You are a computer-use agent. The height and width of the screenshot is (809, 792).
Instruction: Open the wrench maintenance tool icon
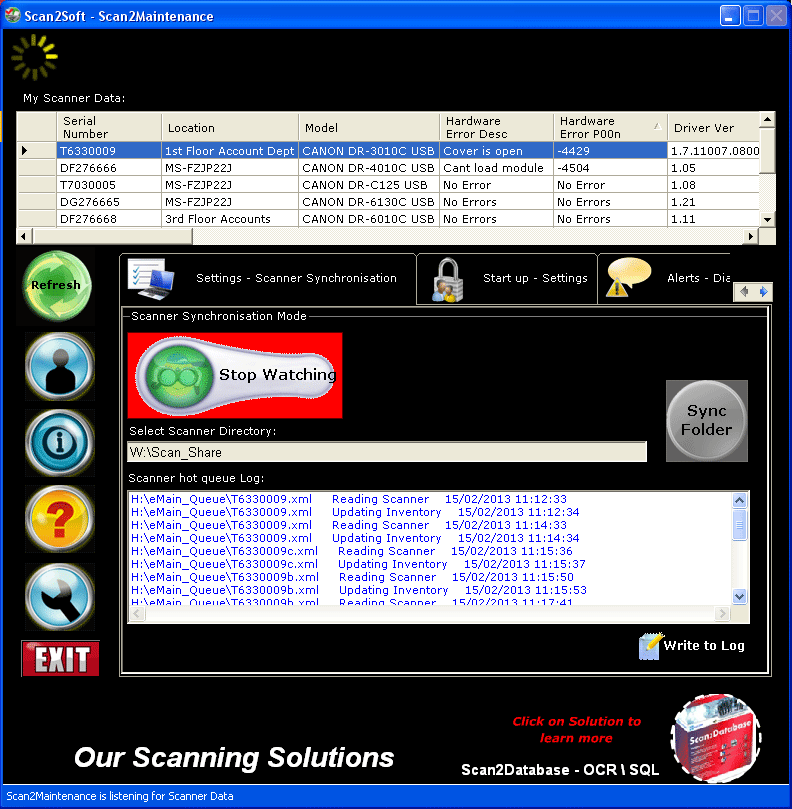[59, 596]
